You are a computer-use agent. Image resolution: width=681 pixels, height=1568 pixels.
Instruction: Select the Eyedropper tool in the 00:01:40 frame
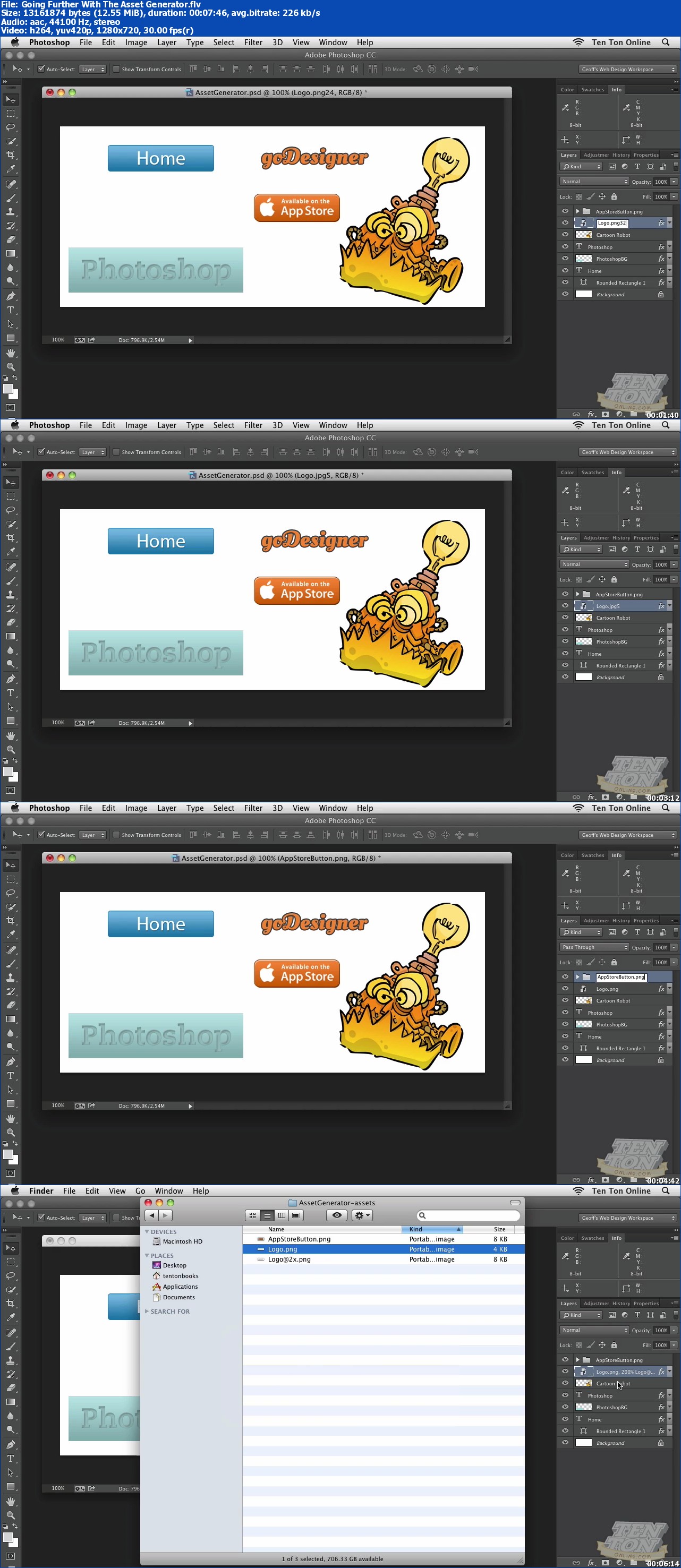pyautogui.click(x=10, y=169)
